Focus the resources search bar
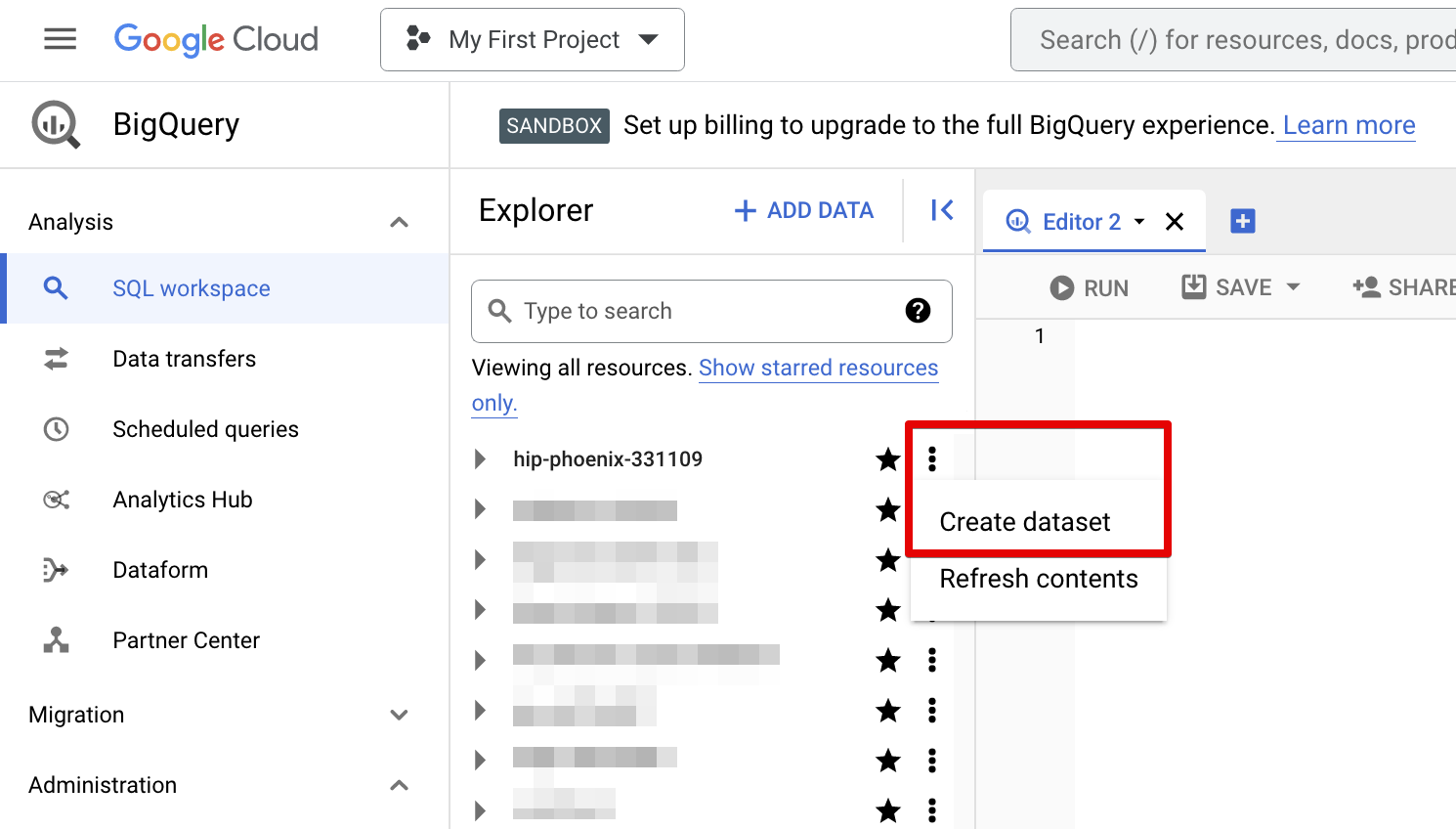This screenshot has width=1456, height=829. pyautogui.click(x=1233, y=39)
